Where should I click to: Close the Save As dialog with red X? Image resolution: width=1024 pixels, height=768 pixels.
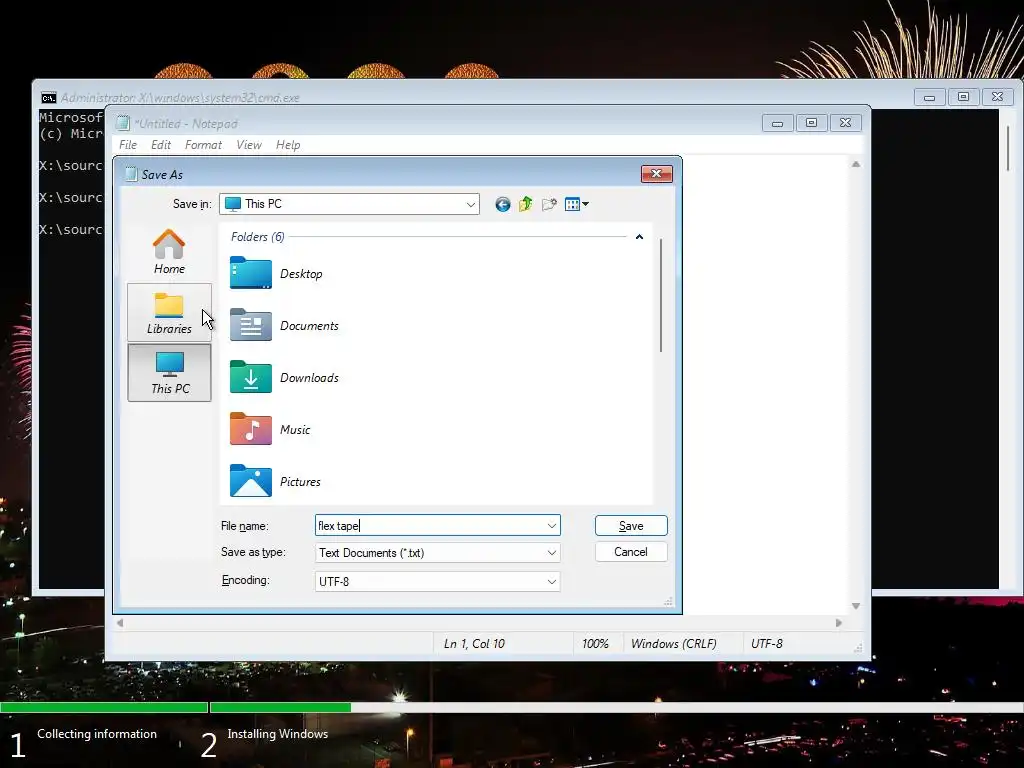657,173
